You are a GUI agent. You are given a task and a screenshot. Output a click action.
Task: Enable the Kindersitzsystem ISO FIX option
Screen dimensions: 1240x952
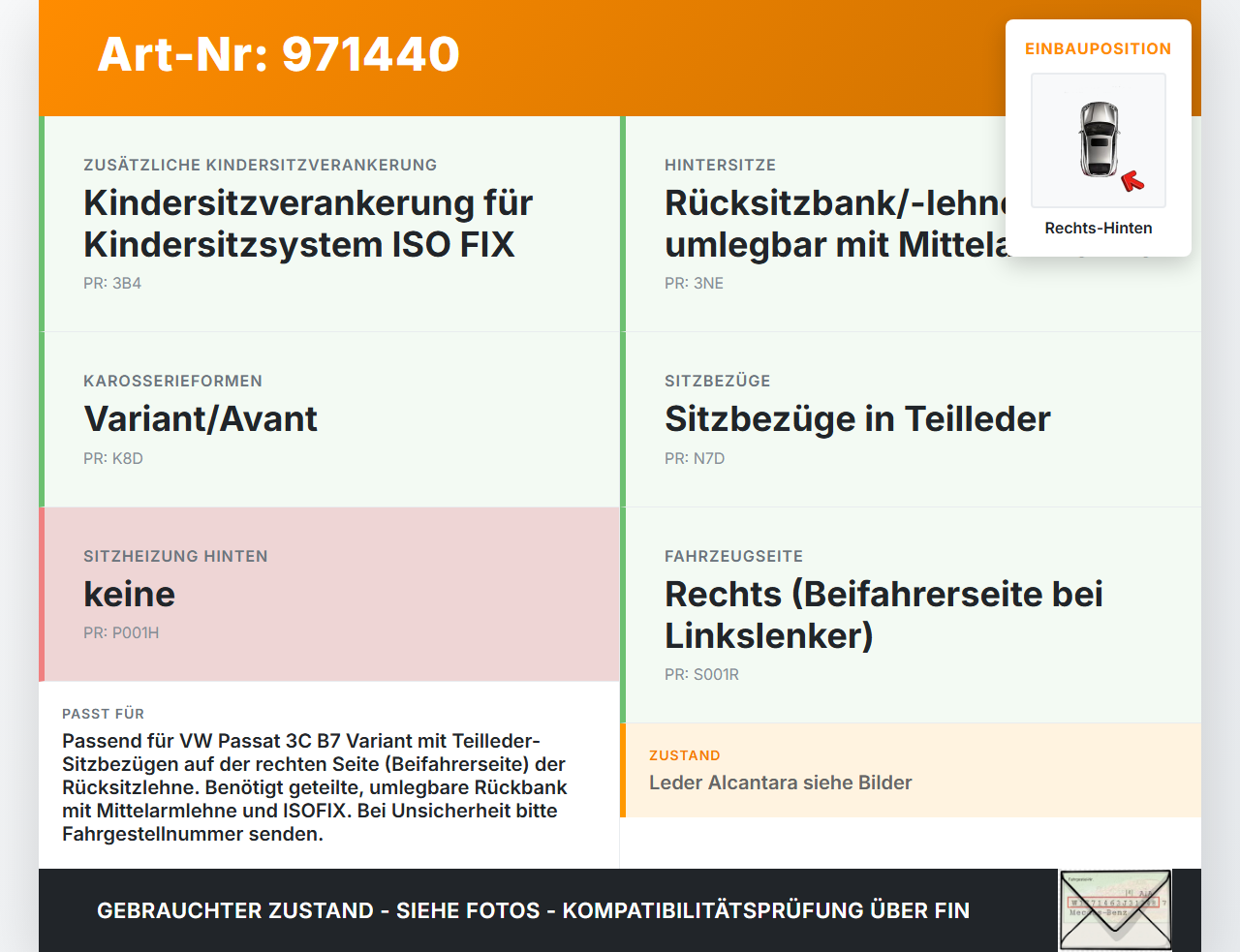coord(329,223)
